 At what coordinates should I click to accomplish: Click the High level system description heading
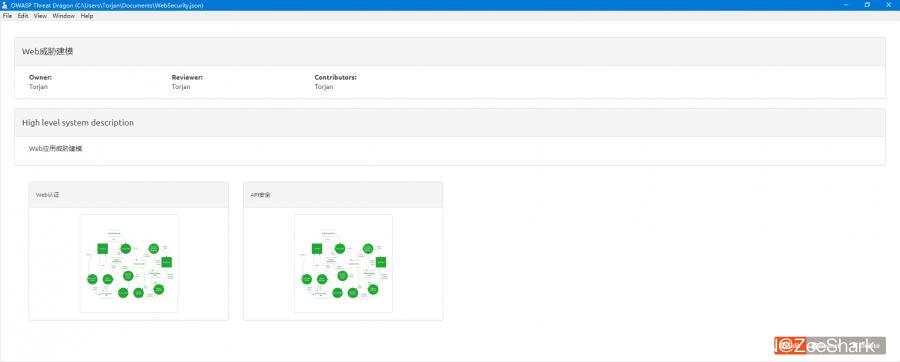pos(77,123)
